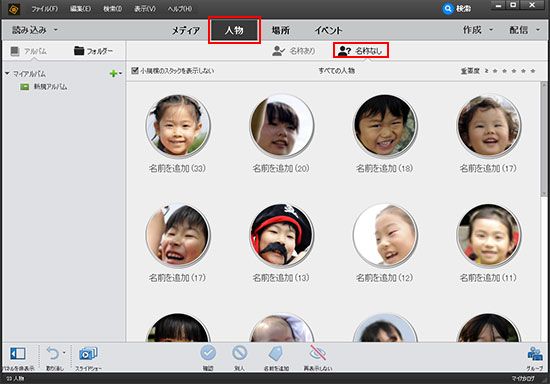550x384 pixels.
Task: Select 新規アルバム in the album tree
Action: point(50,87)
